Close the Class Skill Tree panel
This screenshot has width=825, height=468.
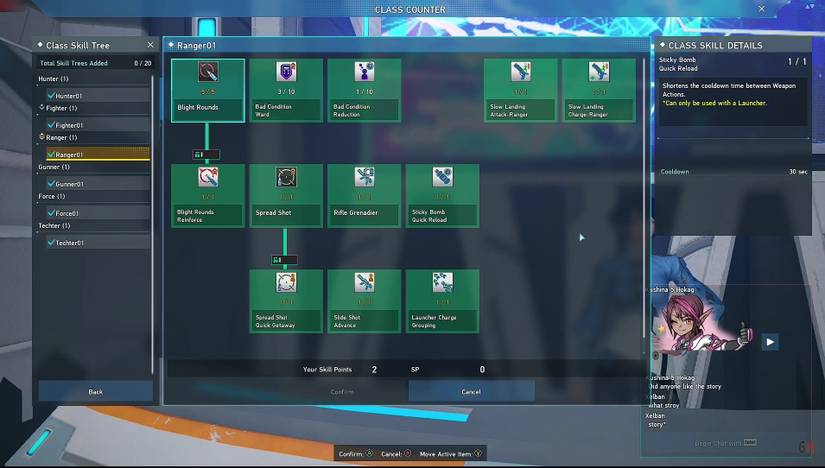click(150, 45)
